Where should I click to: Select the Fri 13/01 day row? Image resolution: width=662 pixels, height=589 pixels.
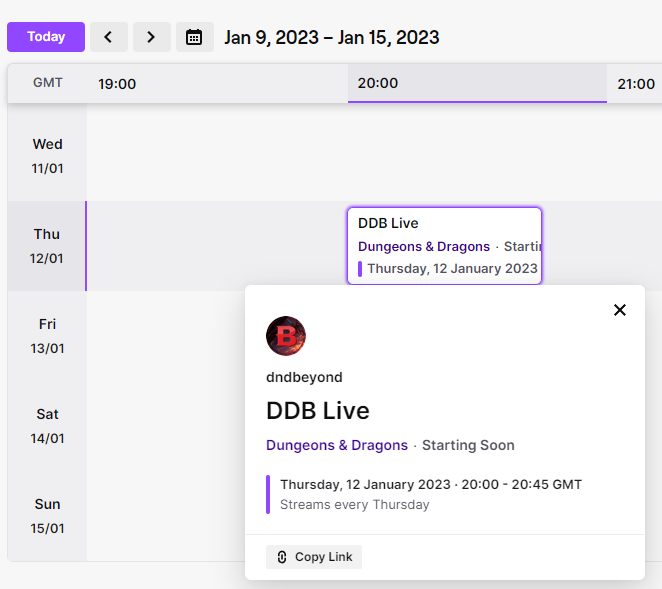pyautogui.click(x=47, y=336)
